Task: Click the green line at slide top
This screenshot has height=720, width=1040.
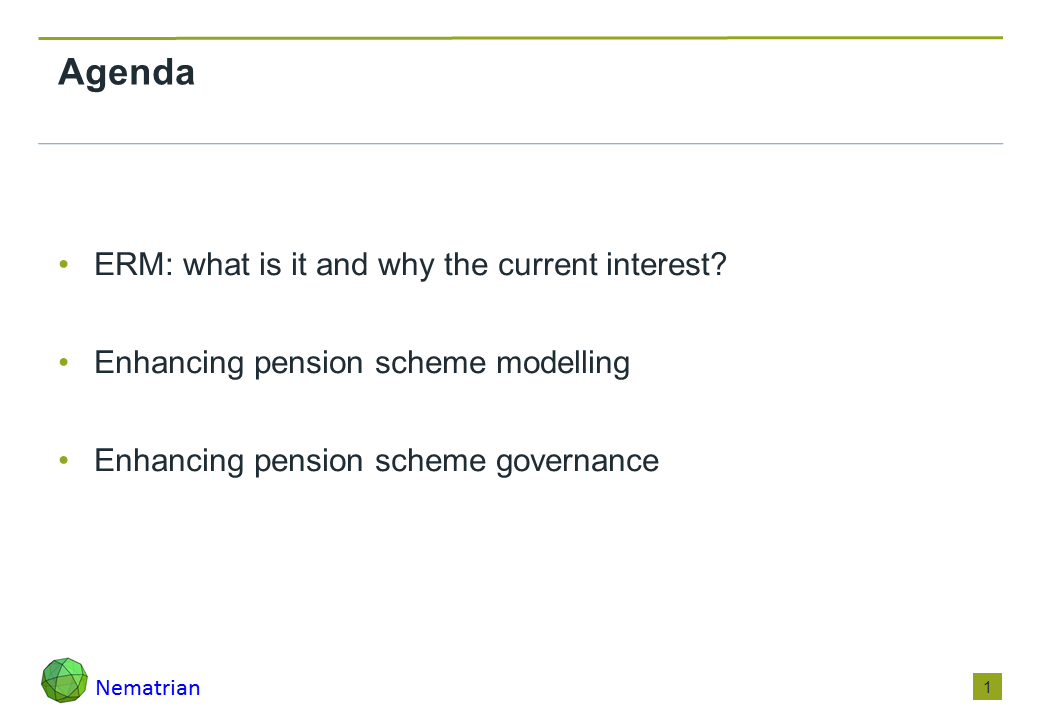Action: coord(520,38)
